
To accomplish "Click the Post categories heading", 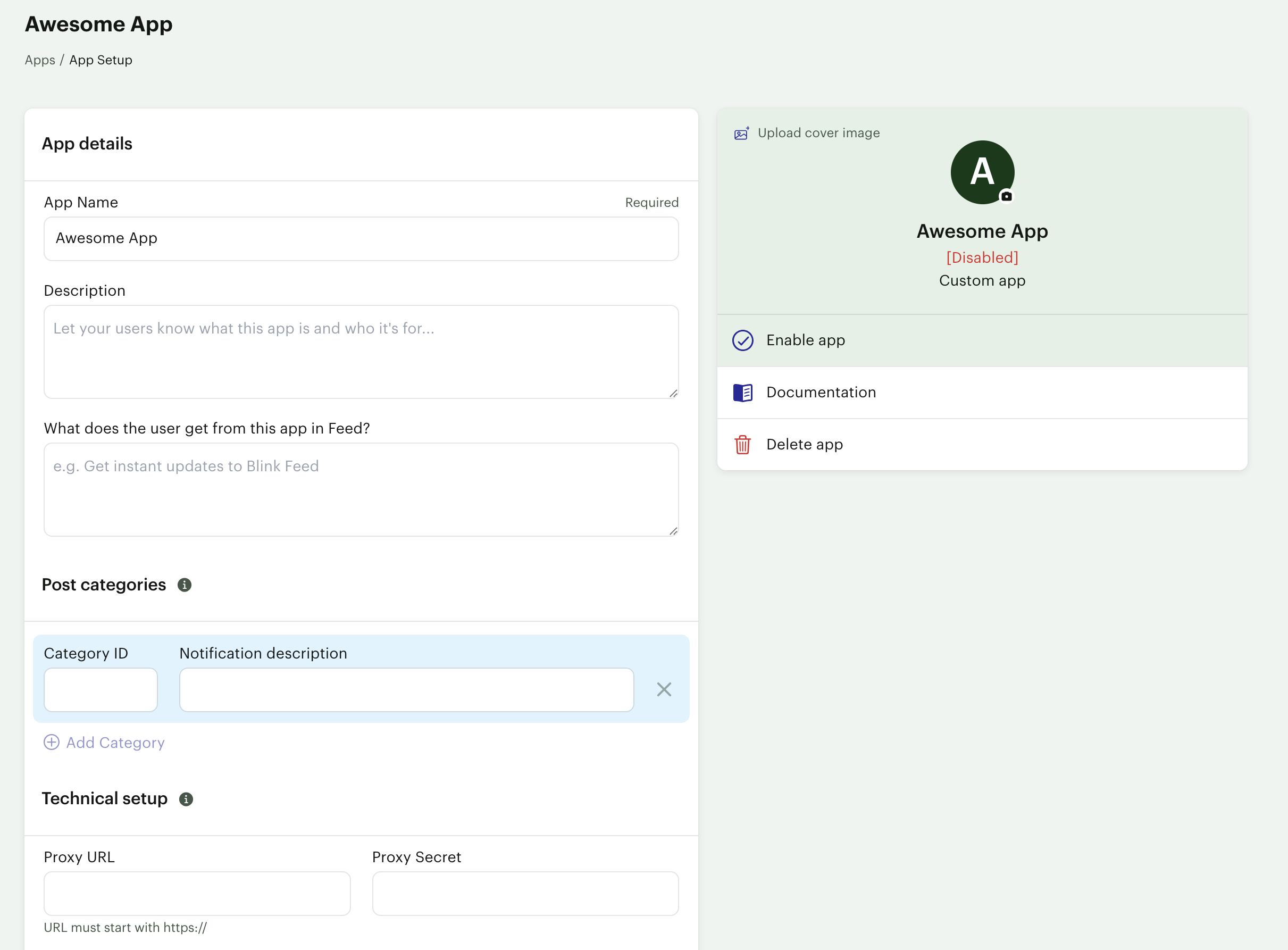I will tap(104, 585).
